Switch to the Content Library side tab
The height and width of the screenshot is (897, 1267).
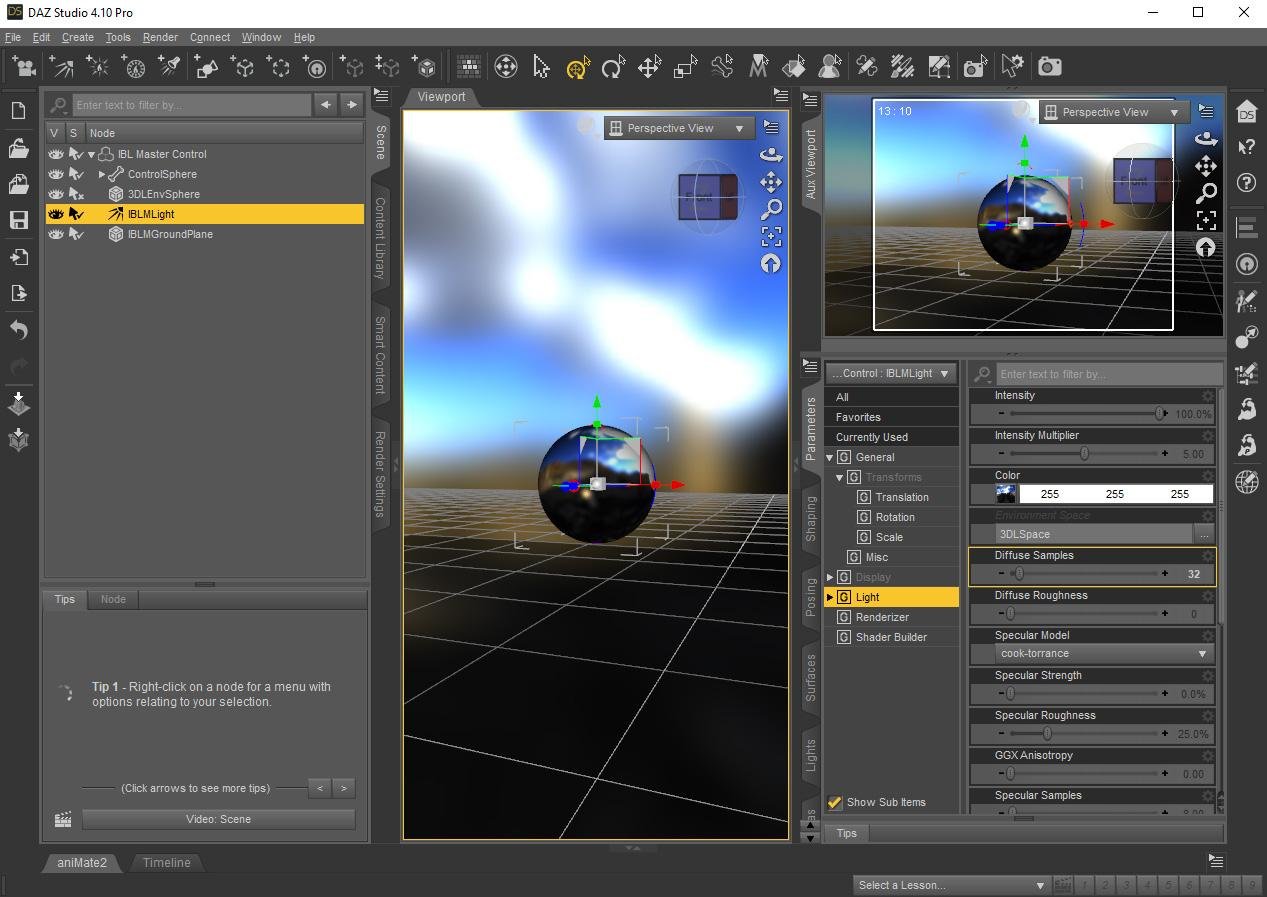[380, 238]
